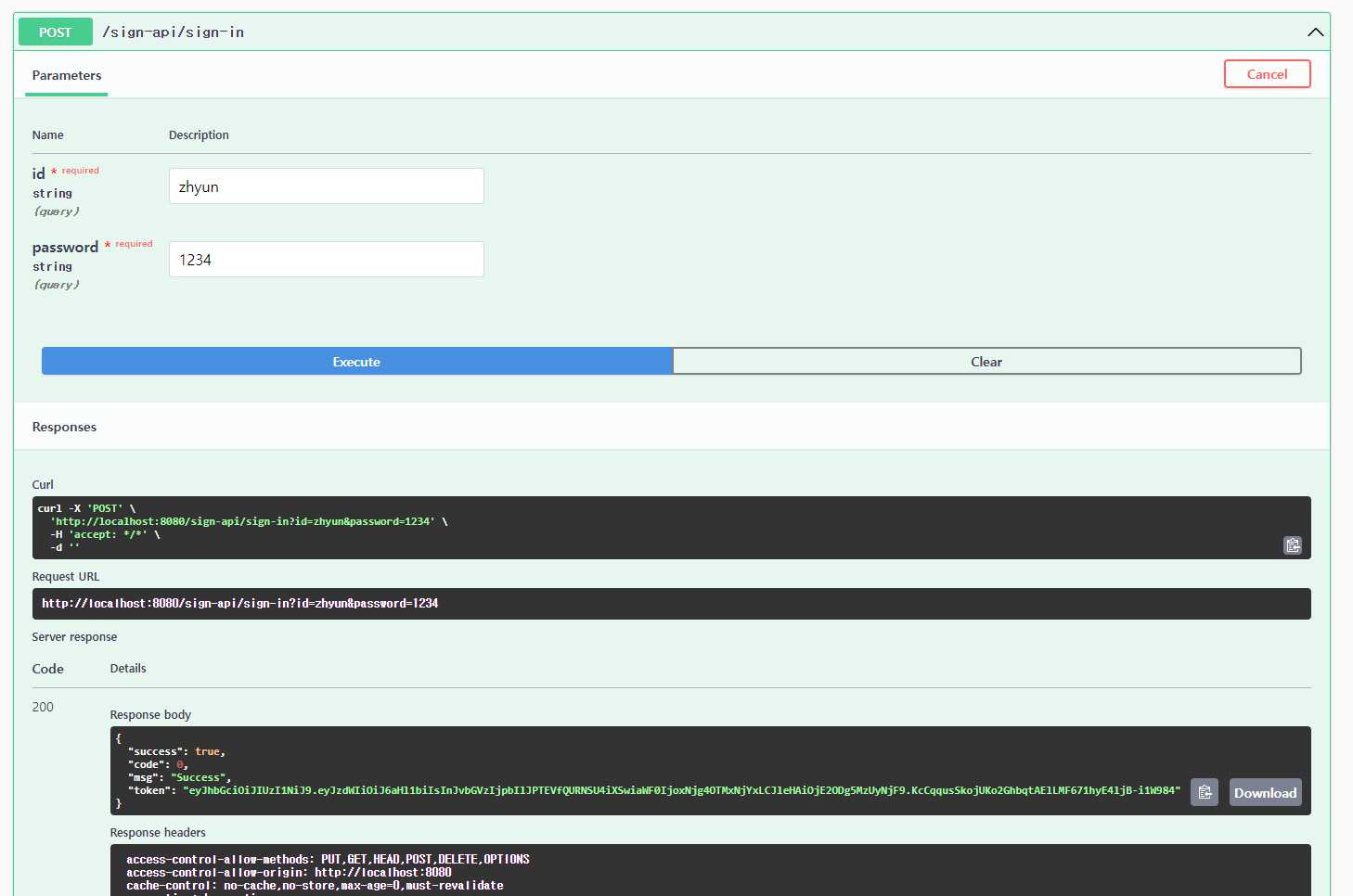Click the green POST method badge
The width and height of the screenshot is (1353, 896).
(x=56, y=32)
